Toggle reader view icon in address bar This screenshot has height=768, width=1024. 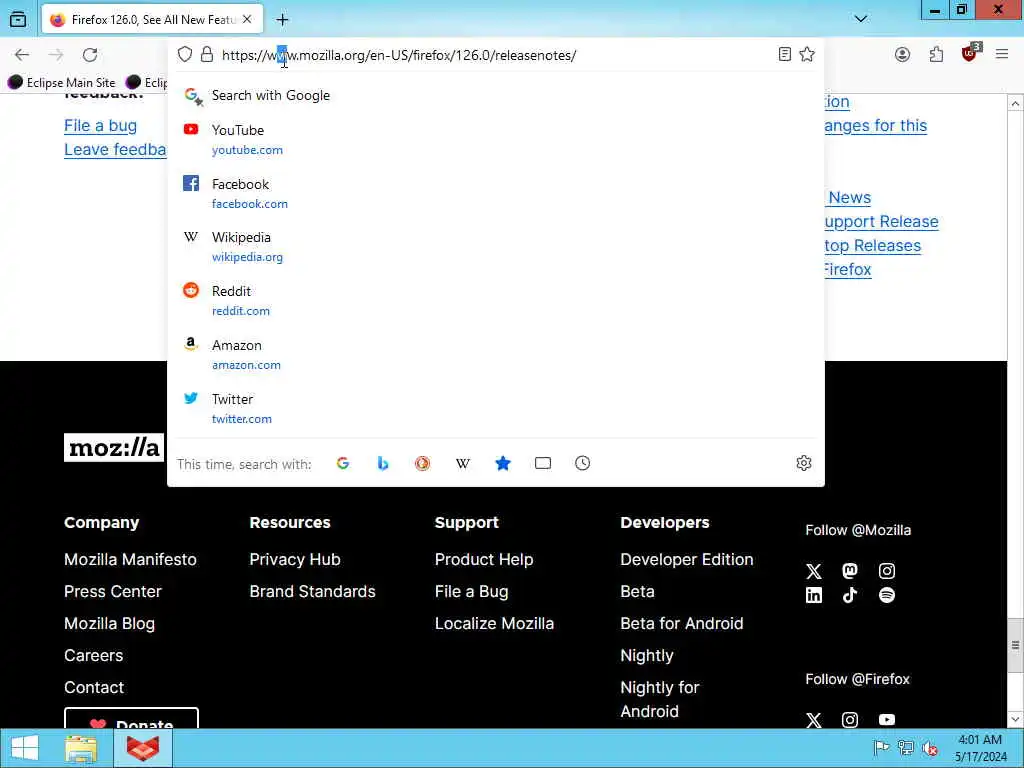pos(784,54)
